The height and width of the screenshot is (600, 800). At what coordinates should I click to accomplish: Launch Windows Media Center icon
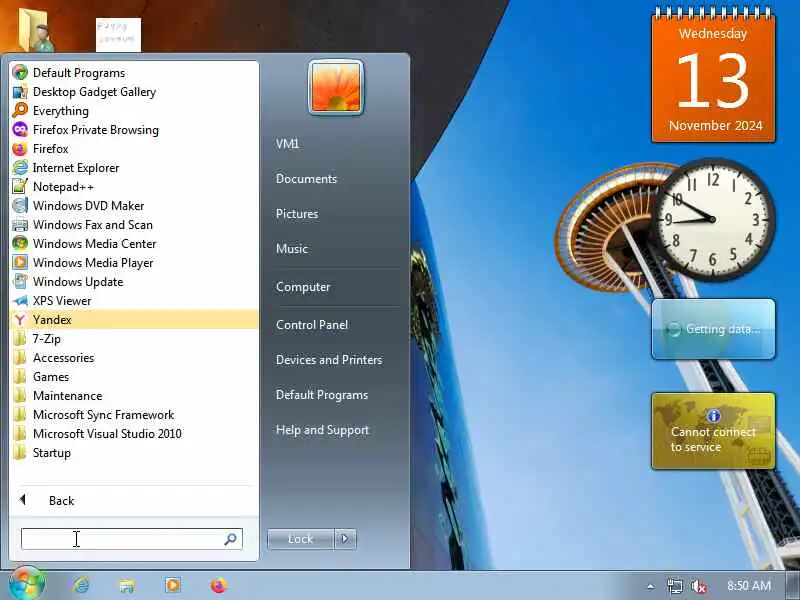coord(20,243)
